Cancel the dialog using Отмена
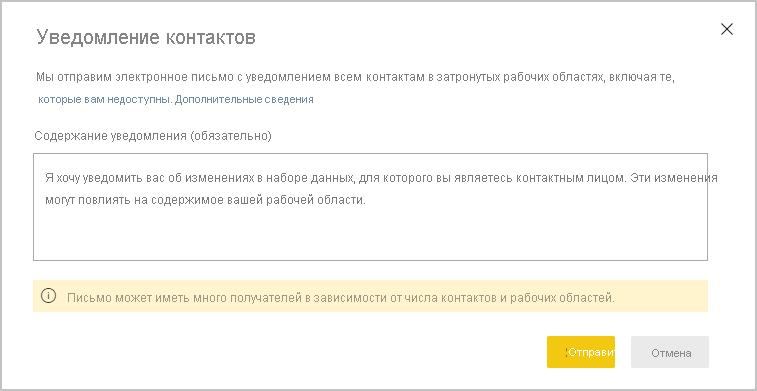The width and height of the screenshot is (757, 391). (x=670, y=352)
